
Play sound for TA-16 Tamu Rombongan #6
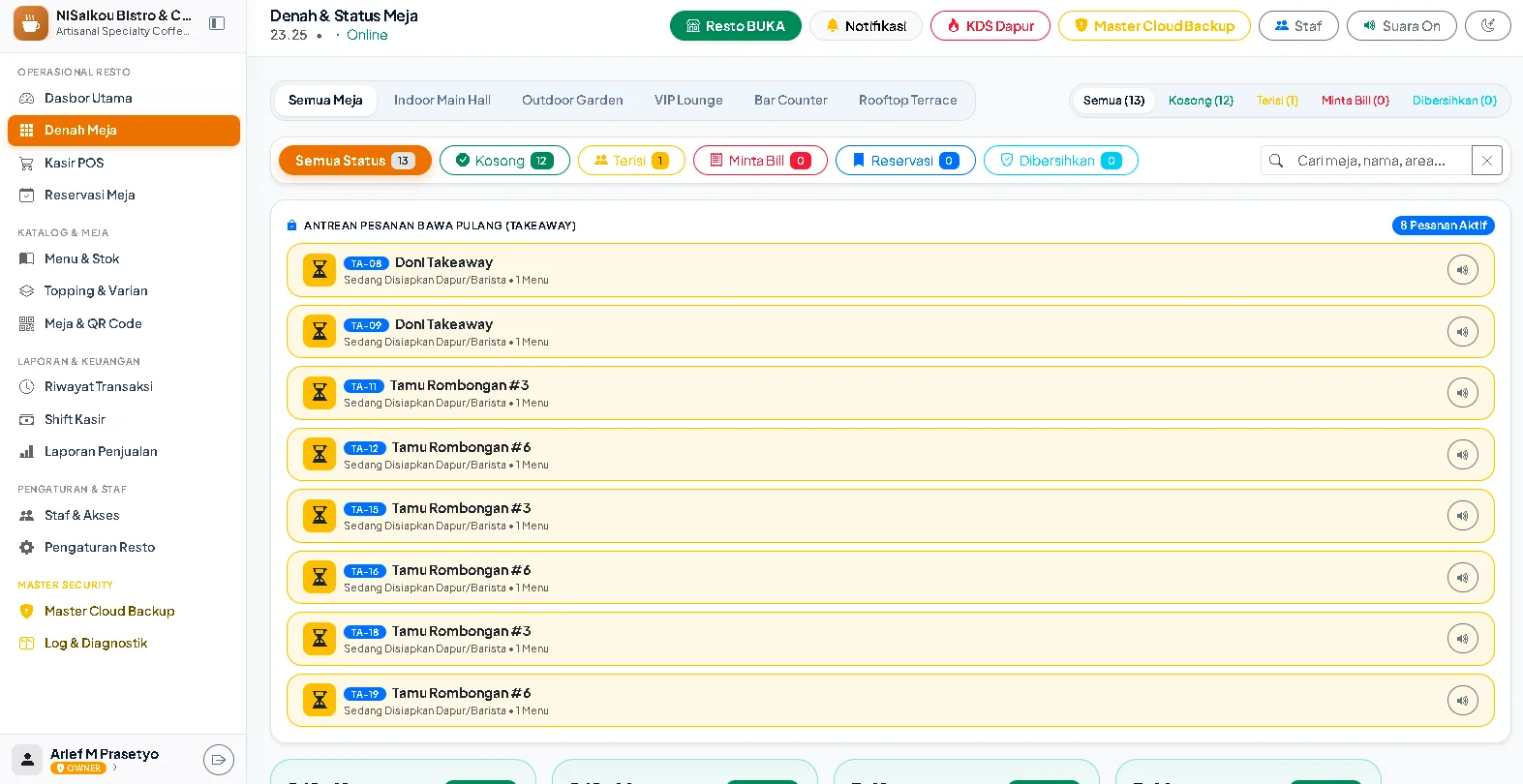(1462, 578)
